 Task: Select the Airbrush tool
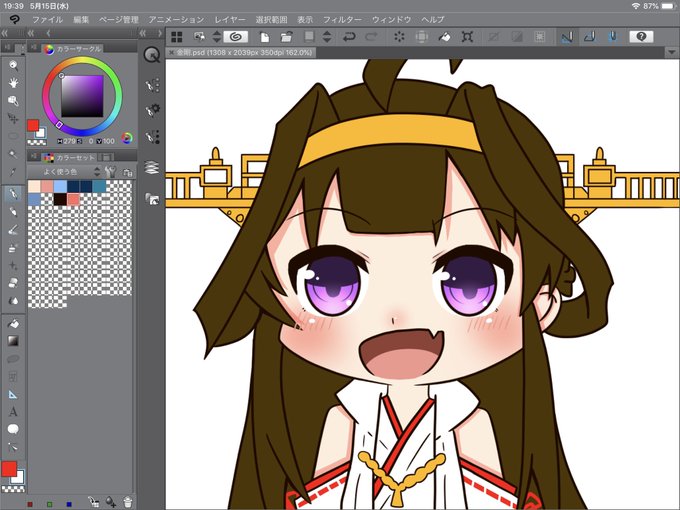13,247
